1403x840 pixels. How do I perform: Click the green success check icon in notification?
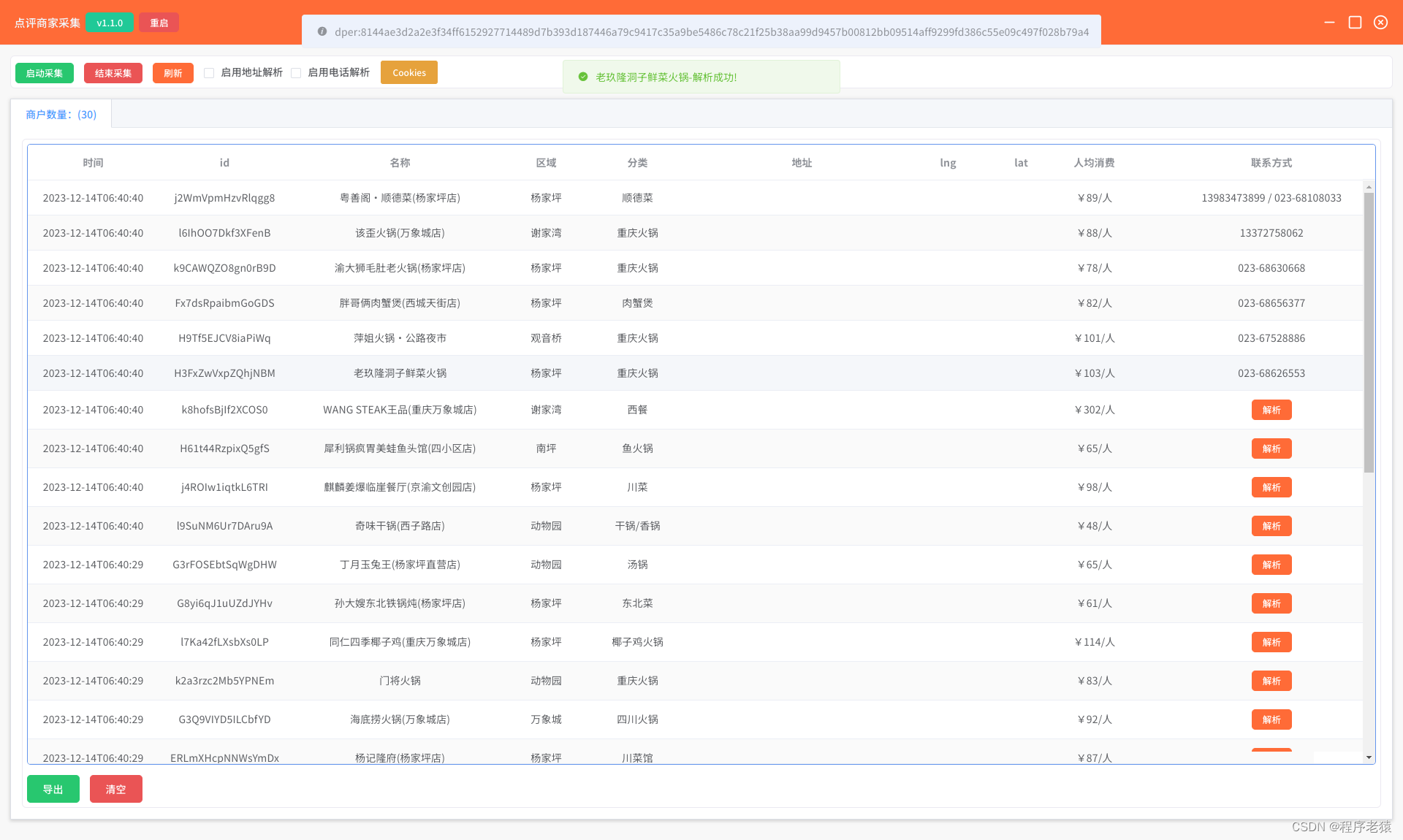click(x=583, y=77)
